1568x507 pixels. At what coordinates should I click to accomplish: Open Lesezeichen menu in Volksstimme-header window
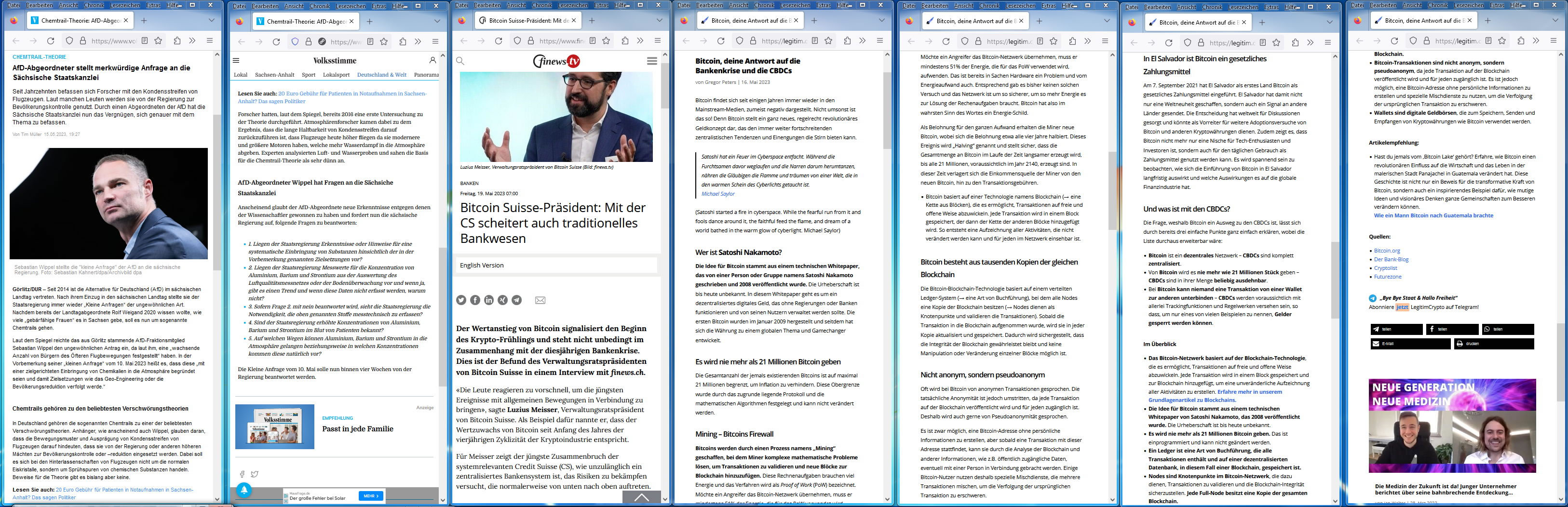point(351,6)
